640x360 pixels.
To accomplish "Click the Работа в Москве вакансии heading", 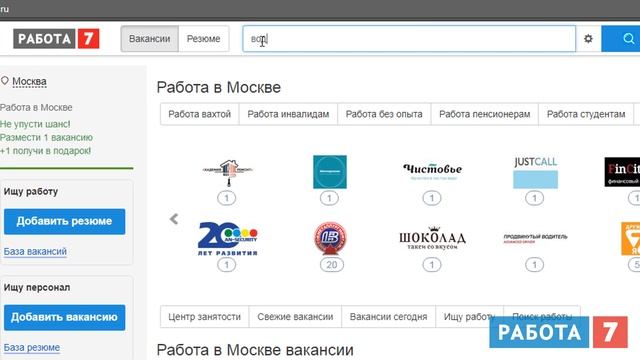I will (x=255, y=350).
